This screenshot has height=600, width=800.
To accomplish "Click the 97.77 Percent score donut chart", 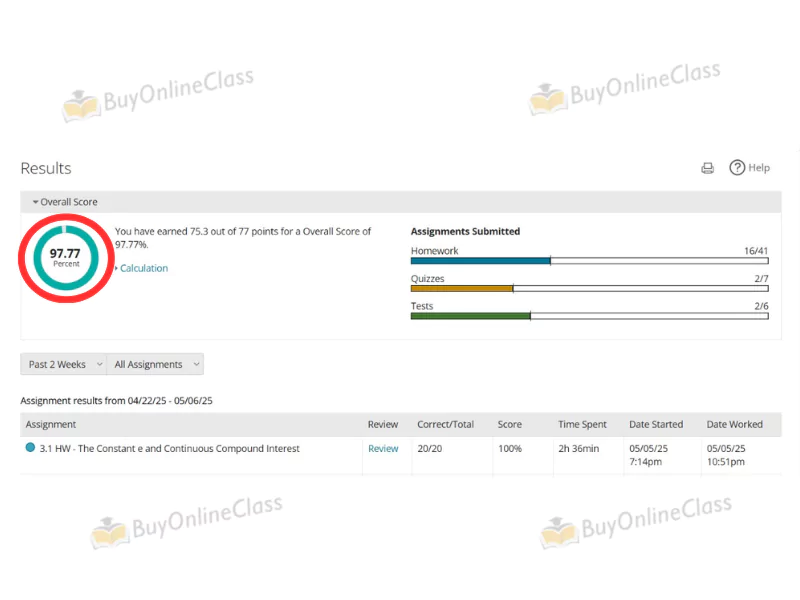I will 66,257.
